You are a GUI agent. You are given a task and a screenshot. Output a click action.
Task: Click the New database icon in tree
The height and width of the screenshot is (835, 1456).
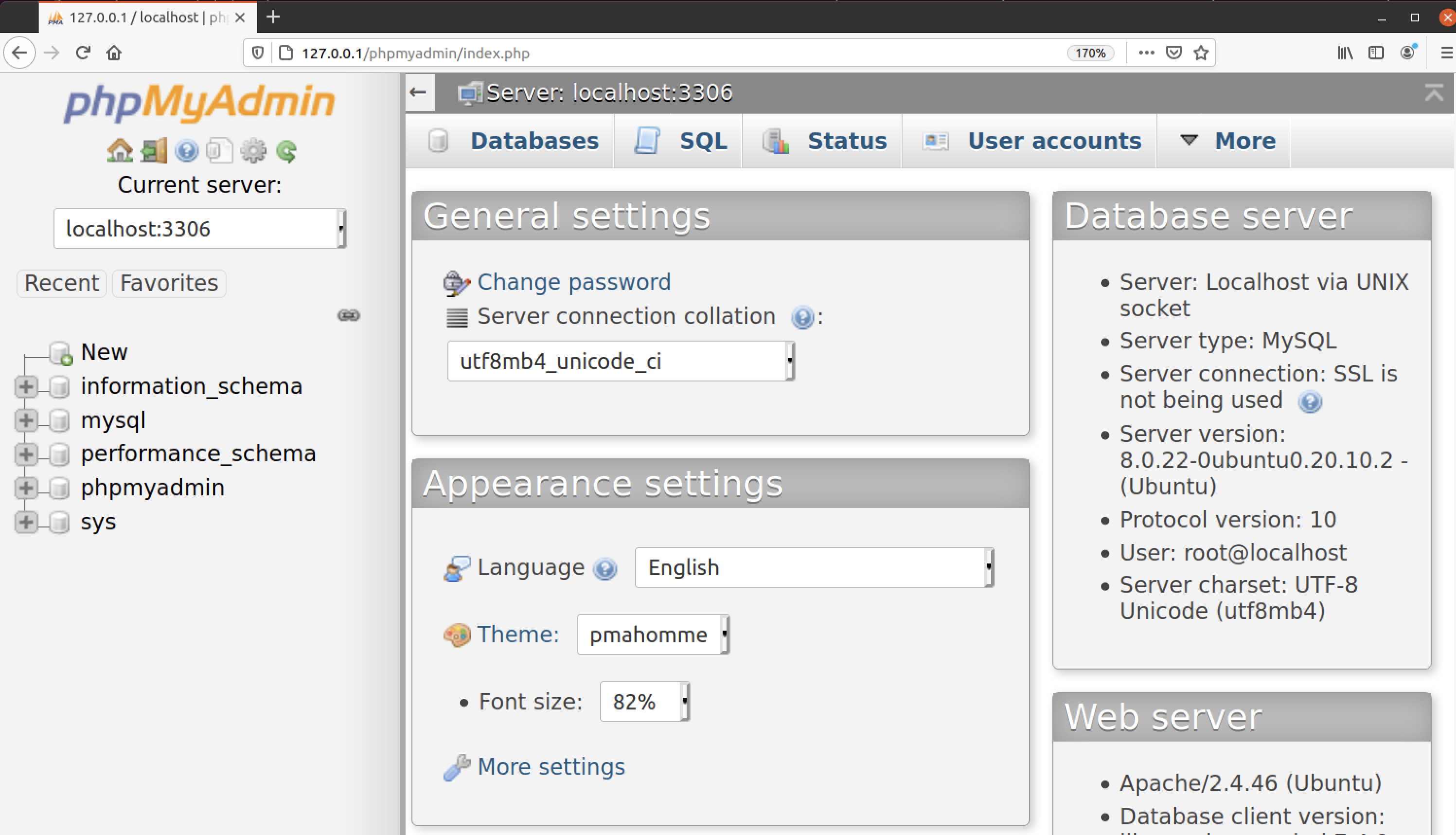tap(60, 353)
